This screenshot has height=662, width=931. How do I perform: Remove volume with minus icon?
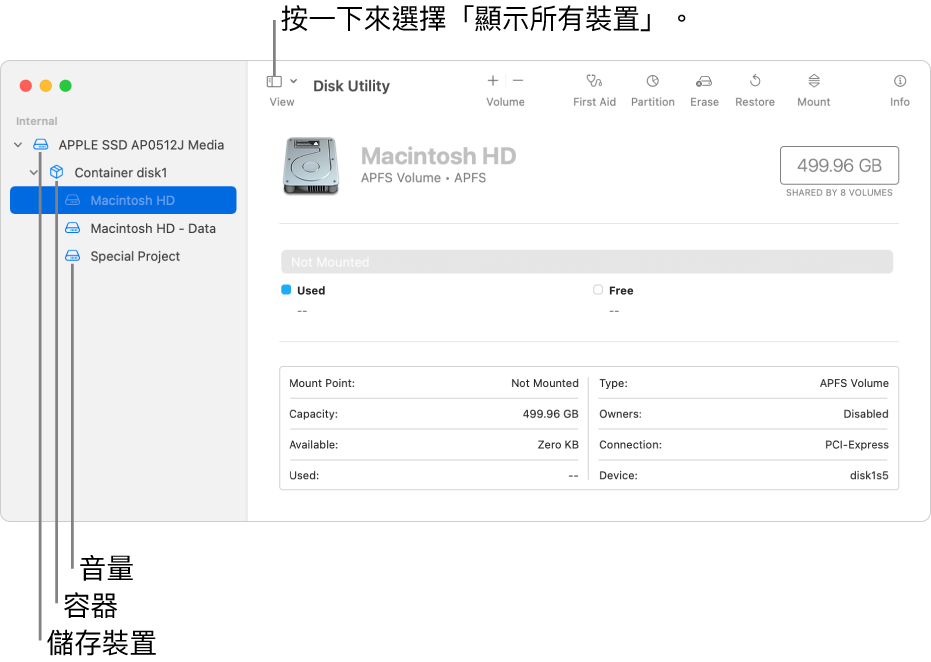518,80
